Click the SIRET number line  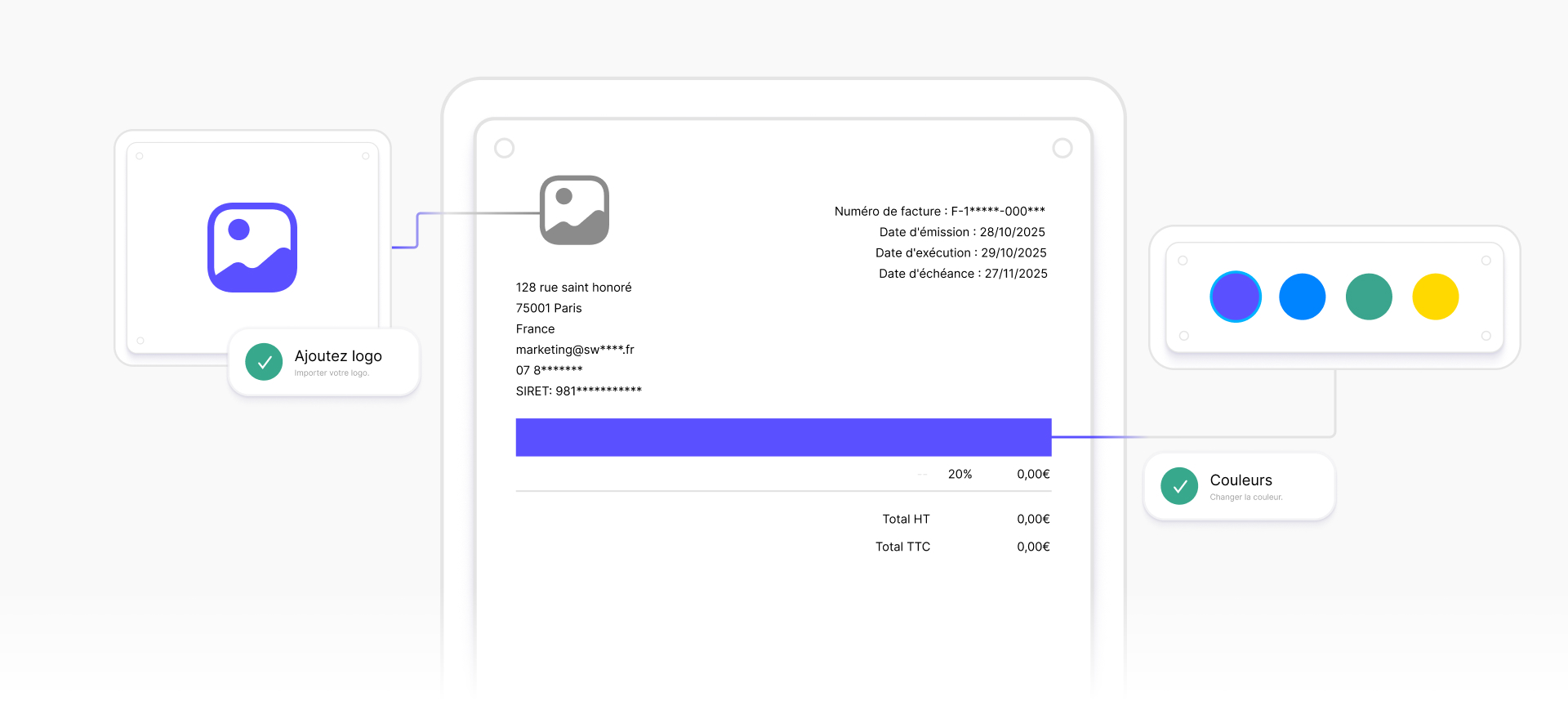pyautogui.click(x=578, y=391)
